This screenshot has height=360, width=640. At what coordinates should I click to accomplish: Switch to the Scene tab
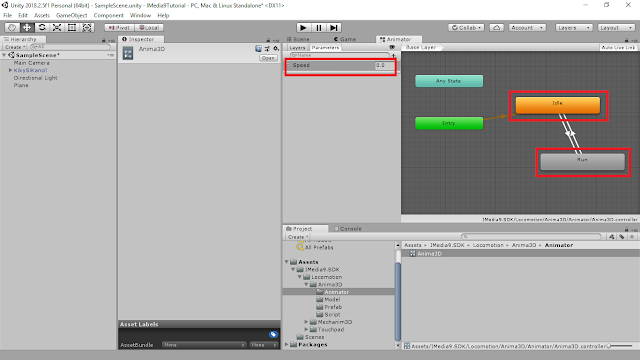click(298, 39)
